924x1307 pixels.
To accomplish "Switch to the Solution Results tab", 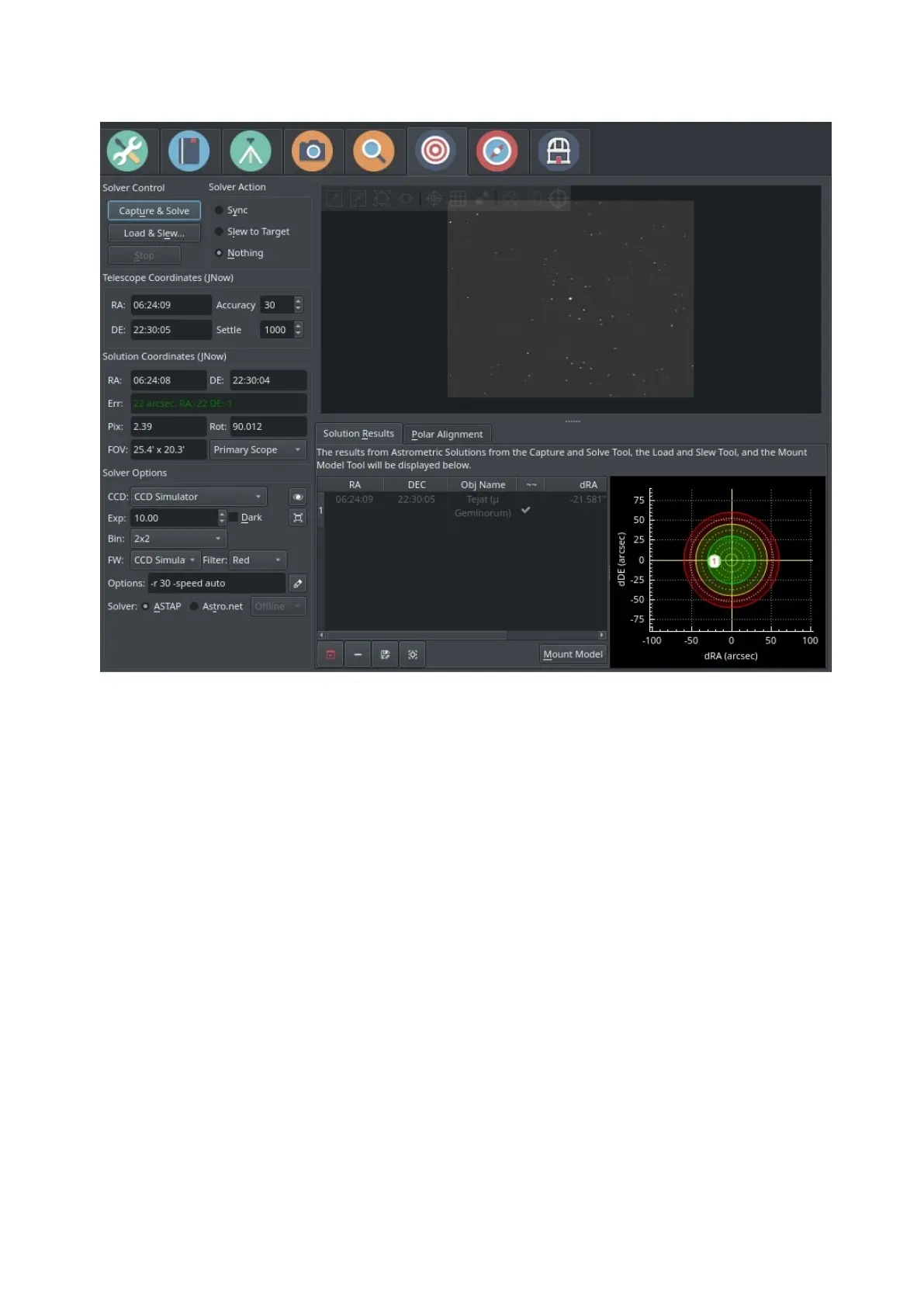I will click(358, 434).
